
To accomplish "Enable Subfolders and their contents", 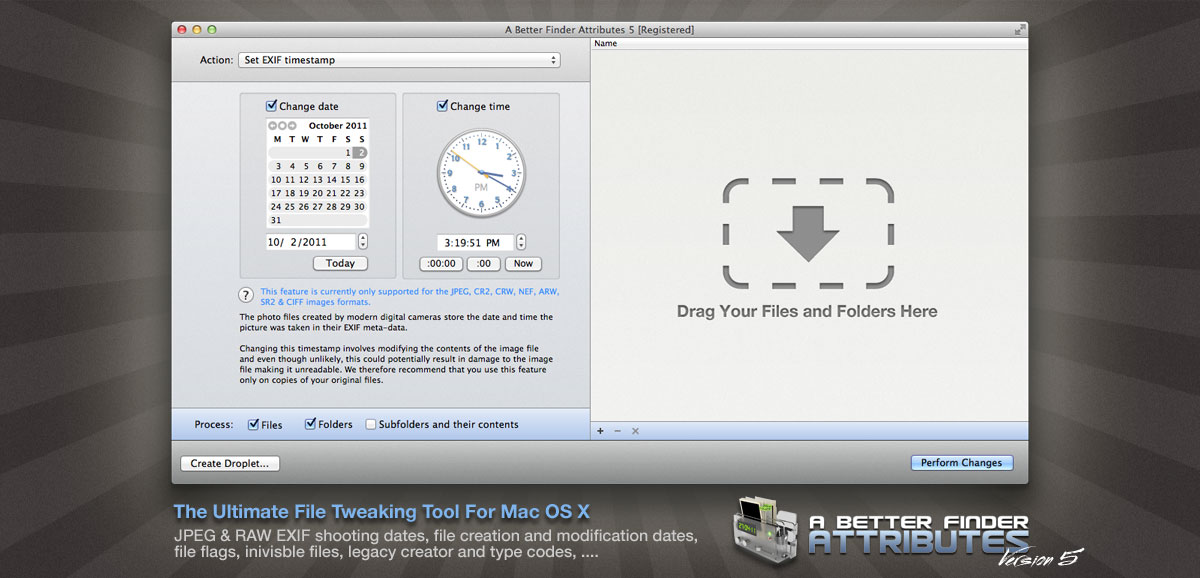I will (x=371, y=424).
